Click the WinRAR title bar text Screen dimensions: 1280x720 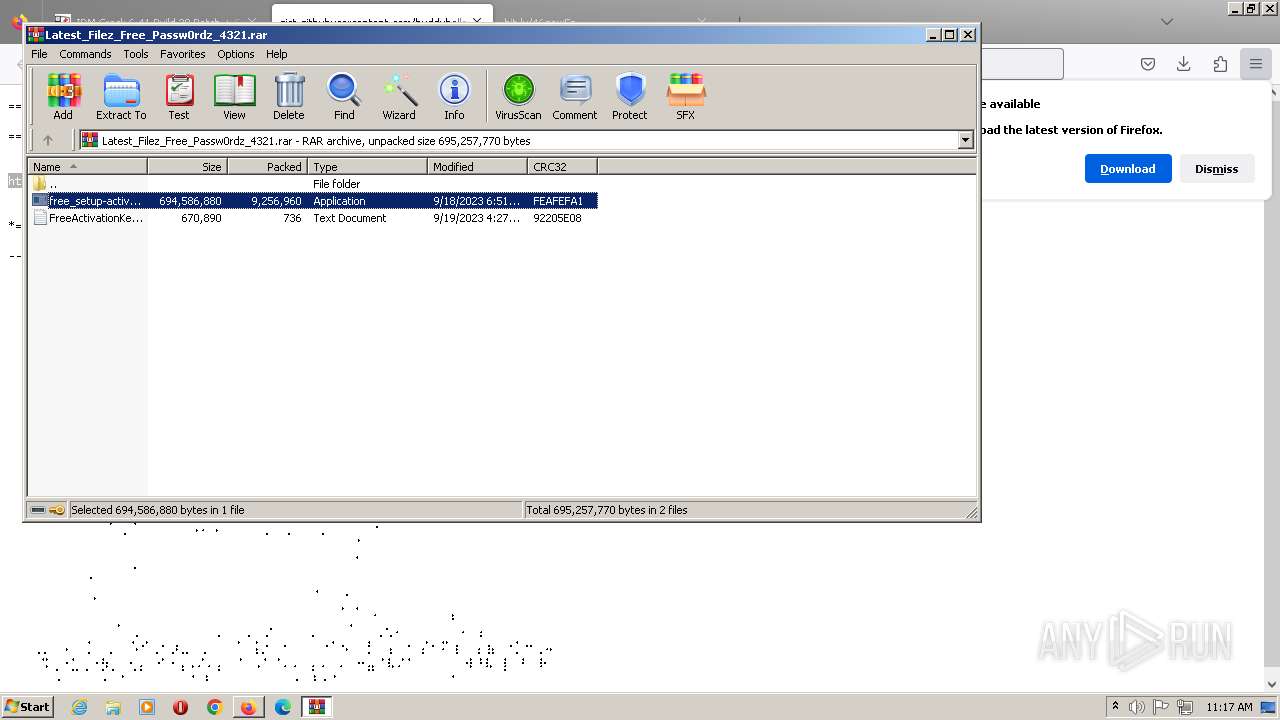click(156, 35)
